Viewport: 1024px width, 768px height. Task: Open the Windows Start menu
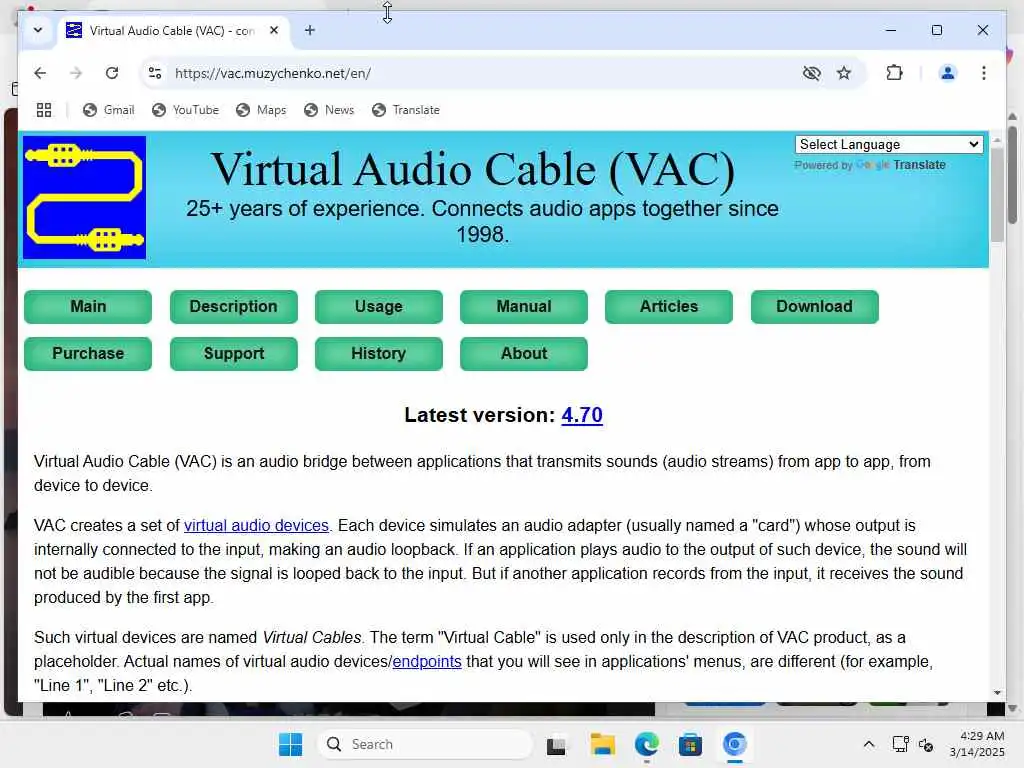(291, 744)
